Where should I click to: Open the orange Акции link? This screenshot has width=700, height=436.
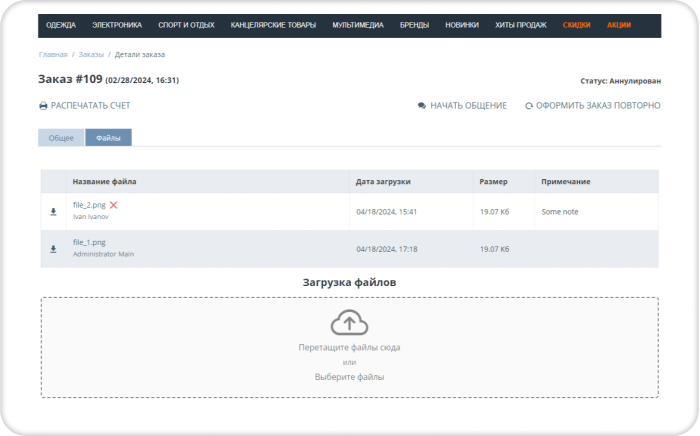click(619, 25)
